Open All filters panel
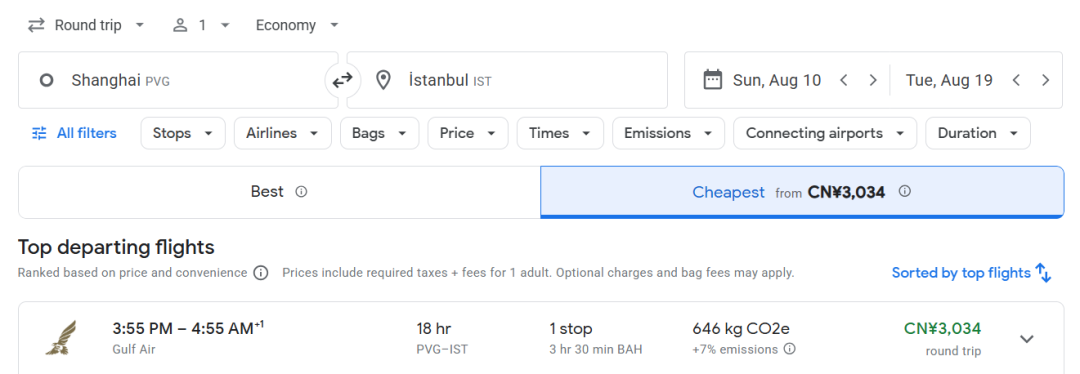1080x374 pixels. [x=74, y=133]
